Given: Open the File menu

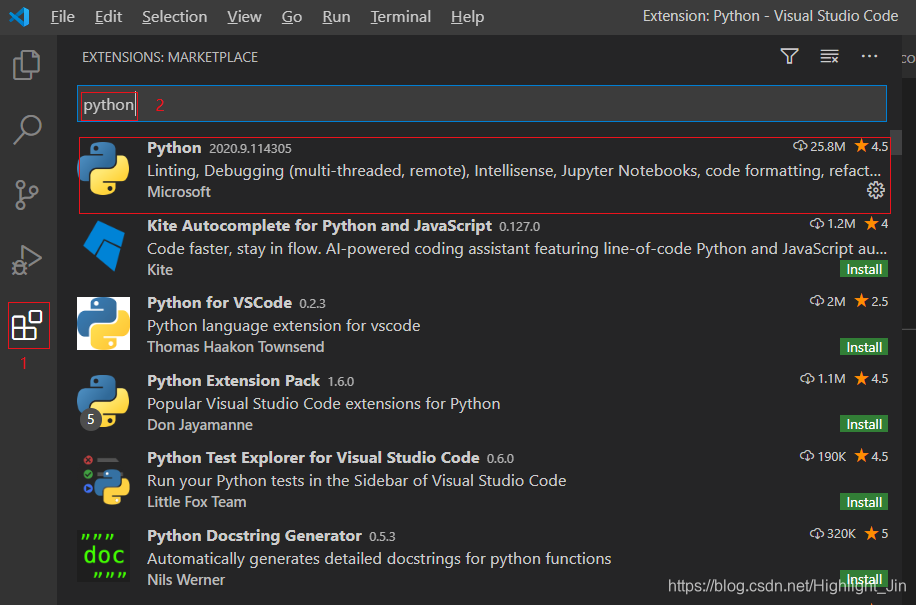Looking at the screenshot, I should click(x=62, y=17).
